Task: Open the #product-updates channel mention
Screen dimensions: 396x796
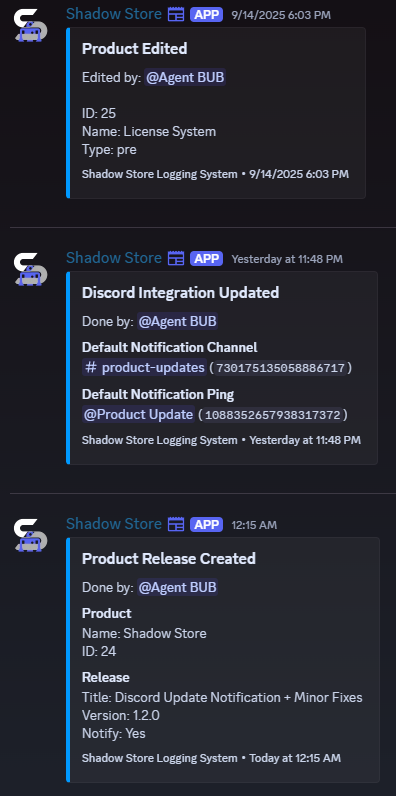Action: pos(145,368)
